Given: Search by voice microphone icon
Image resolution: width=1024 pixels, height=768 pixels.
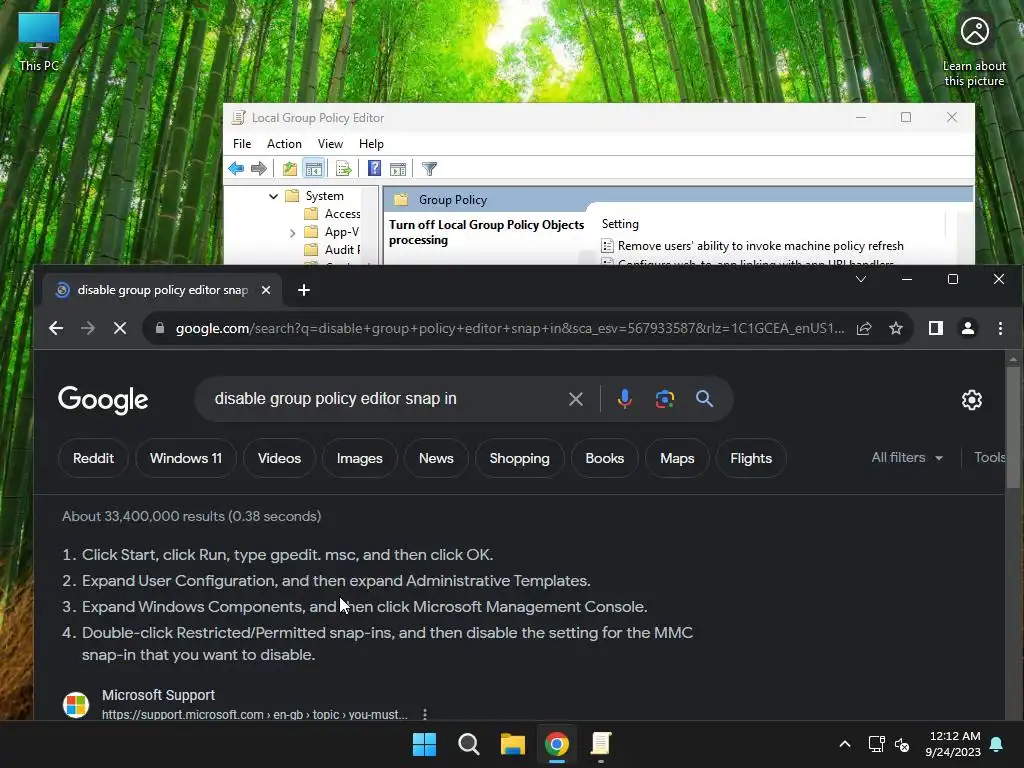Looking at the screenshot, I should tap(624, 398).
